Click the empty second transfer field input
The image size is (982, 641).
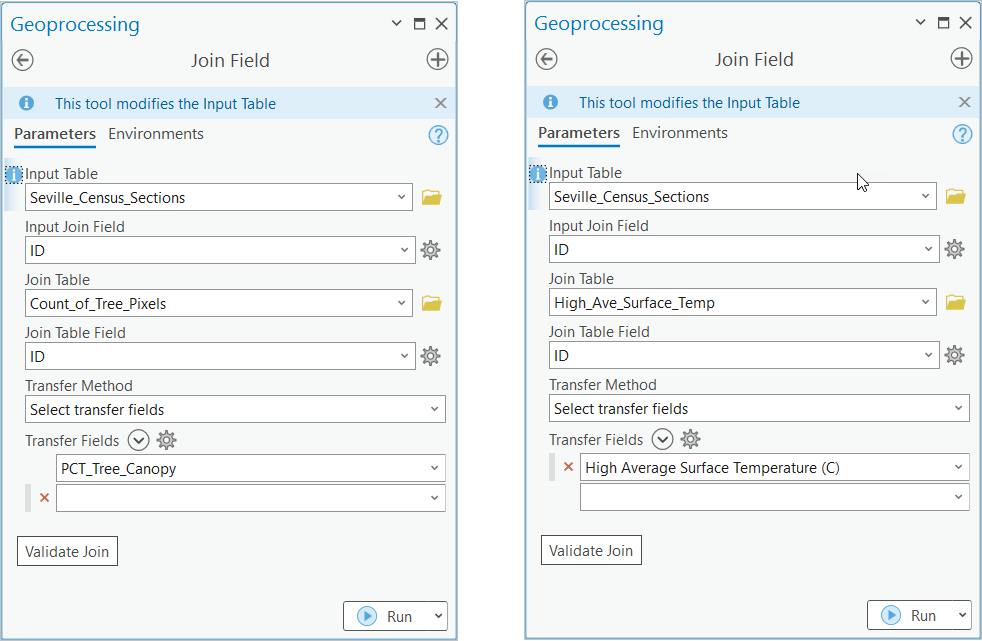250,497
